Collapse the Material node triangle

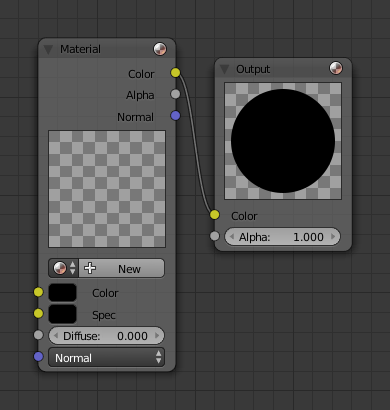click(48, 50)
